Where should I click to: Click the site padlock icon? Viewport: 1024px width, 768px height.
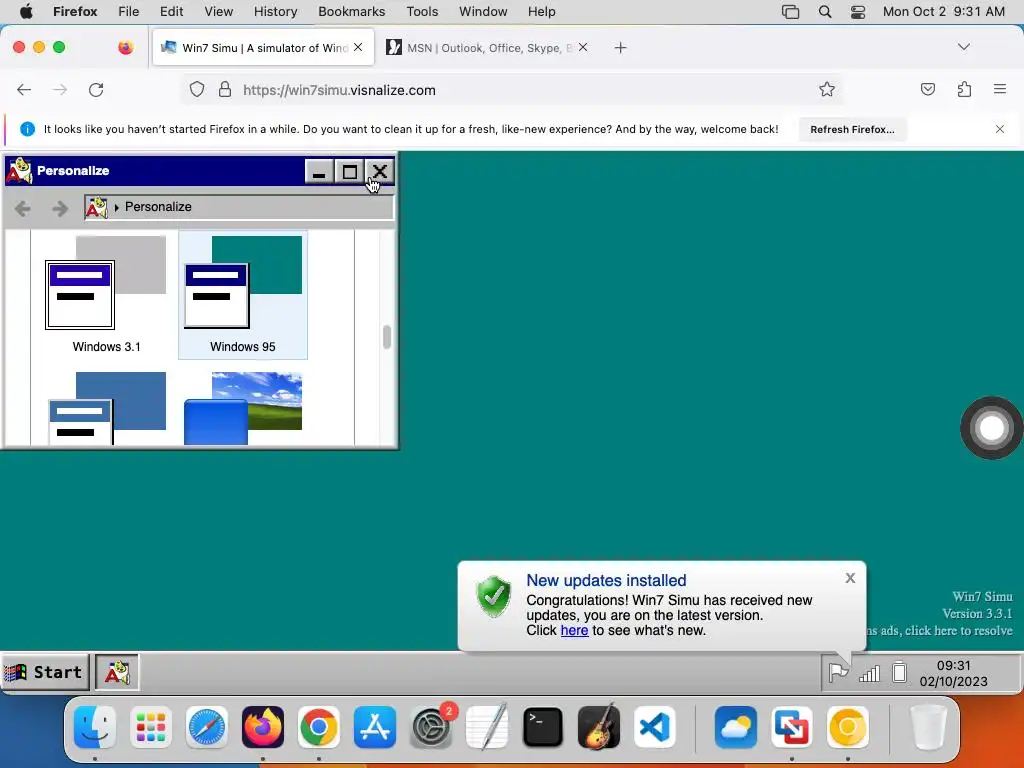pos(225,89)
